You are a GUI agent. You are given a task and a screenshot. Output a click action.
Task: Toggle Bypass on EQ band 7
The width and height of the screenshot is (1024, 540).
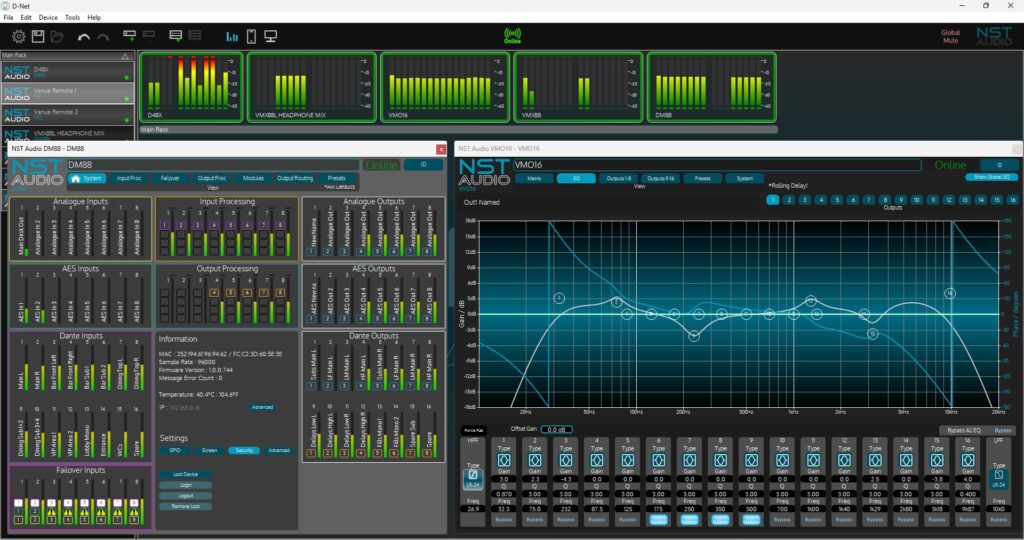pyautogui.click(x=689, y=520)
